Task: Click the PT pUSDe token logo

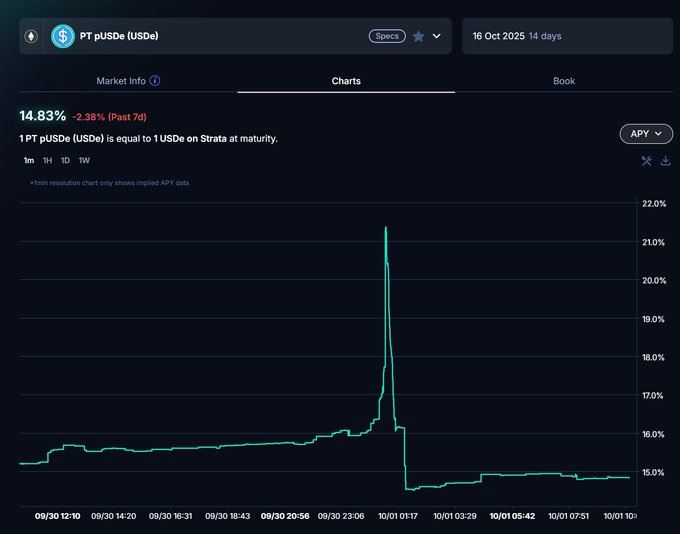Action: [x=63, y=36]
